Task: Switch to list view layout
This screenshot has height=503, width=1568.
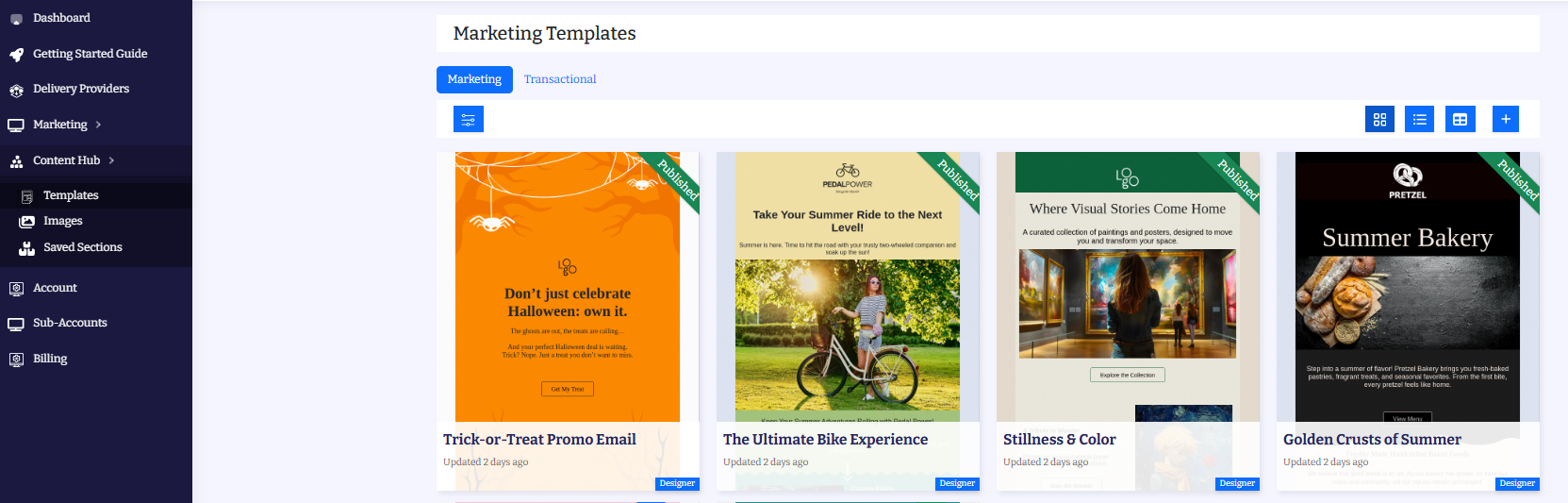Action: 1419,119
